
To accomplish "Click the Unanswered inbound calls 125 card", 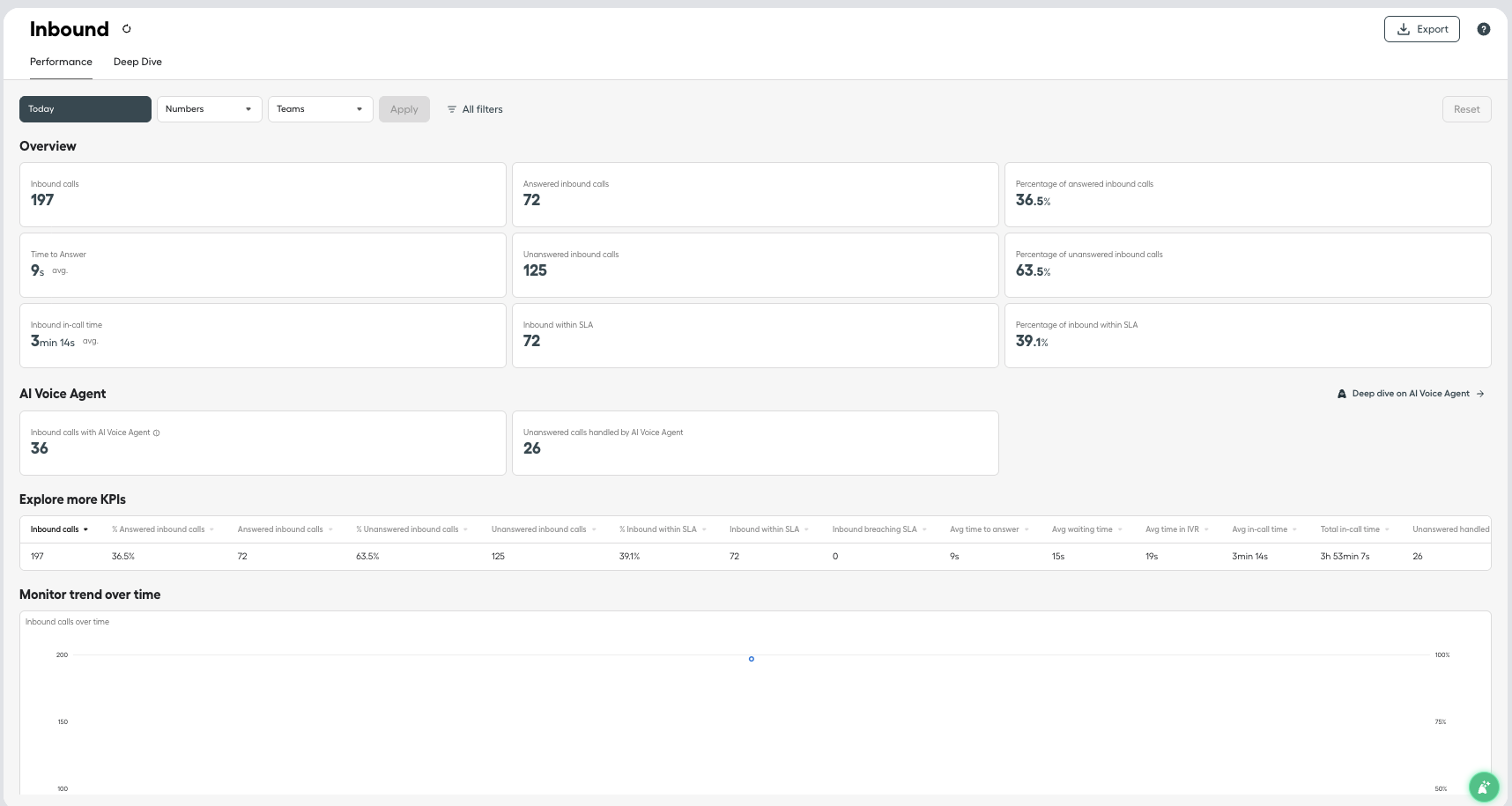I will tap(755, 265).
